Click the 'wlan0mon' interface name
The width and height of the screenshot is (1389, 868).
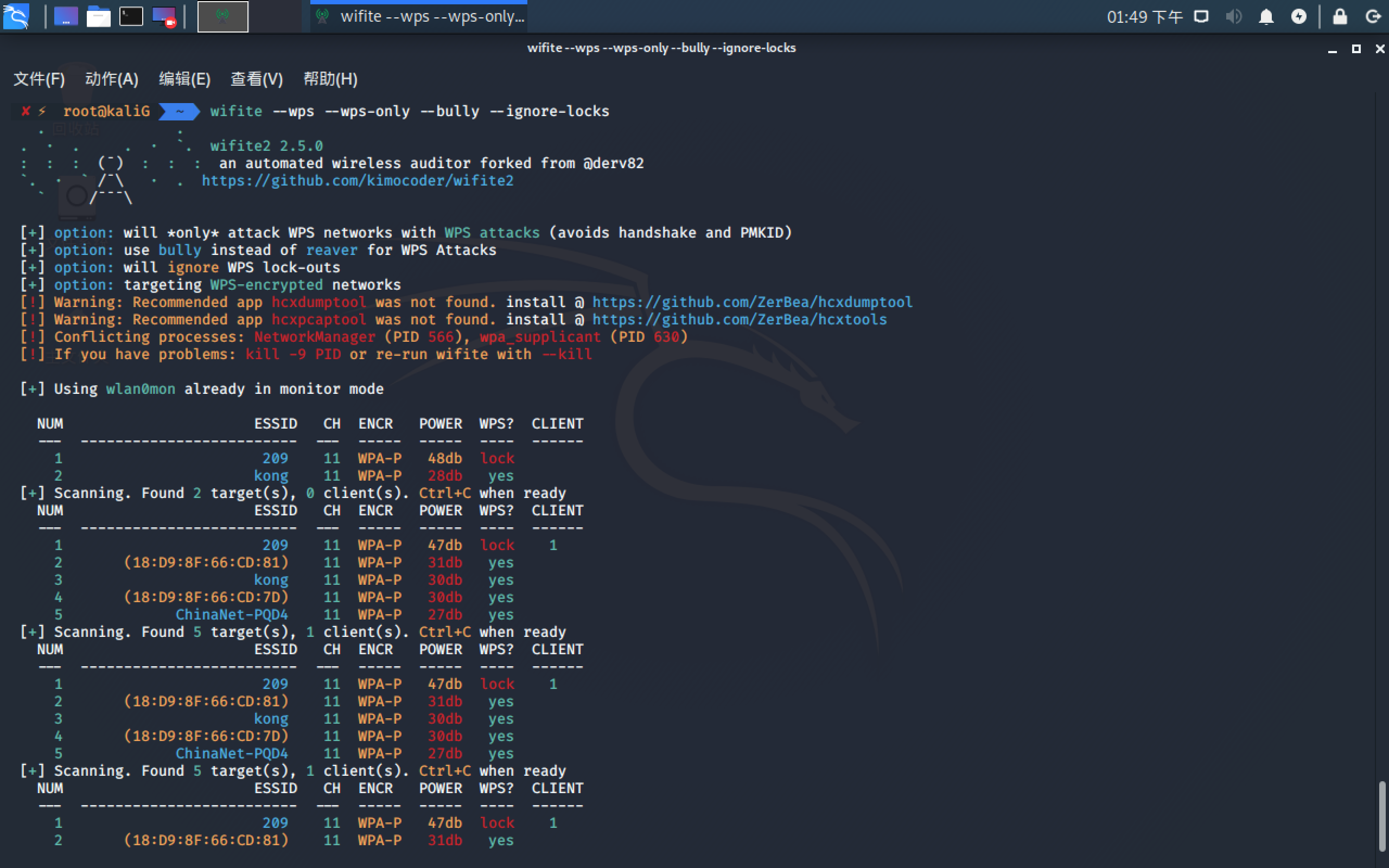pyautogui.click(x=141, y=389)
